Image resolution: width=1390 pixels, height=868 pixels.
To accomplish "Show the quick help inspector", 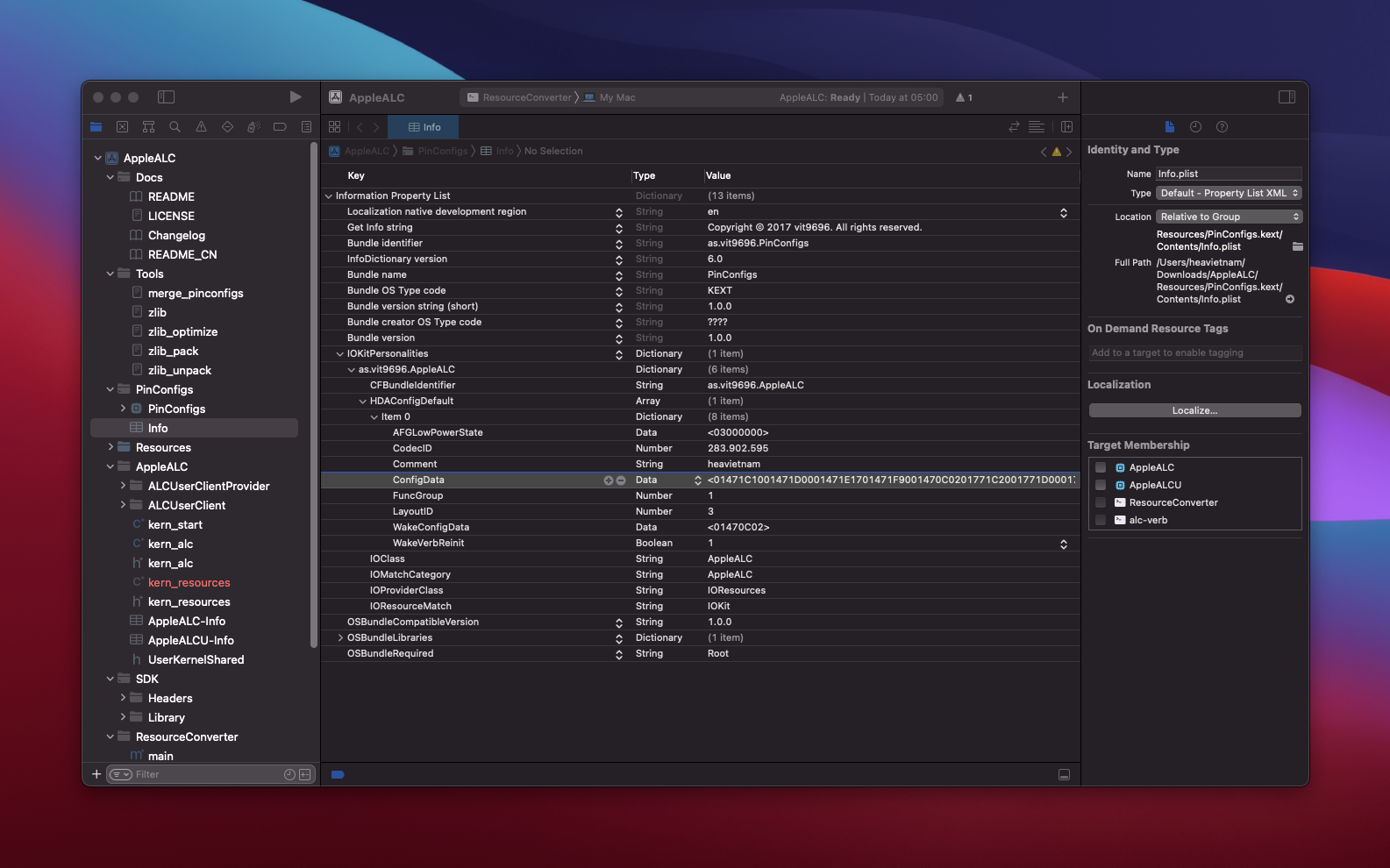I will (x=1222, y=127).
